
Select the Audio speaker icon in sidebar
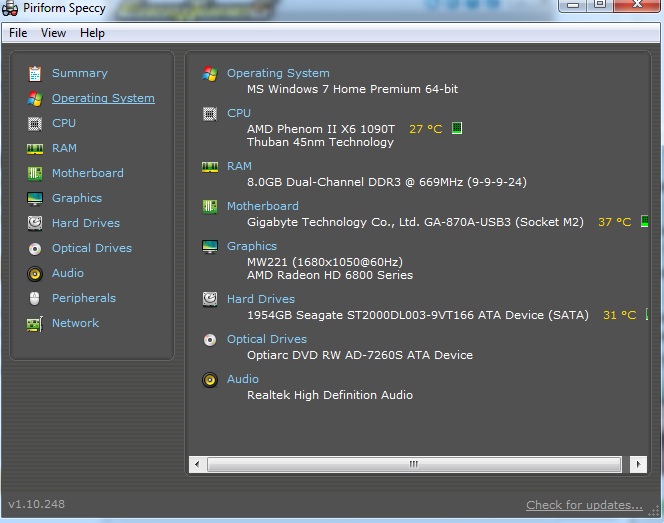(x=35, y=273)
